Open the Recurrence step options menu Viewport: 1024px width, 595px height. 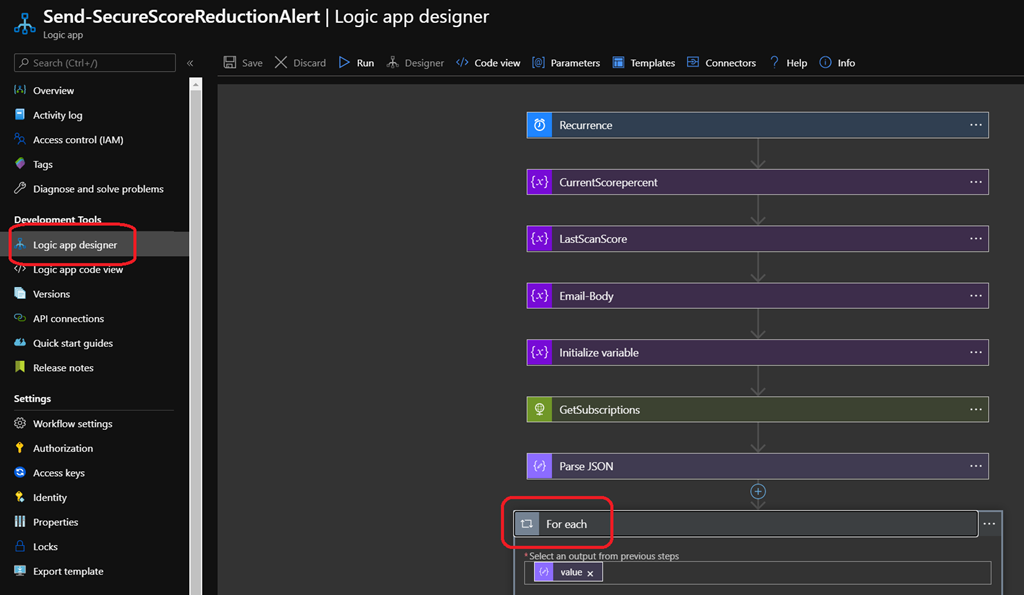click(976, 125)
